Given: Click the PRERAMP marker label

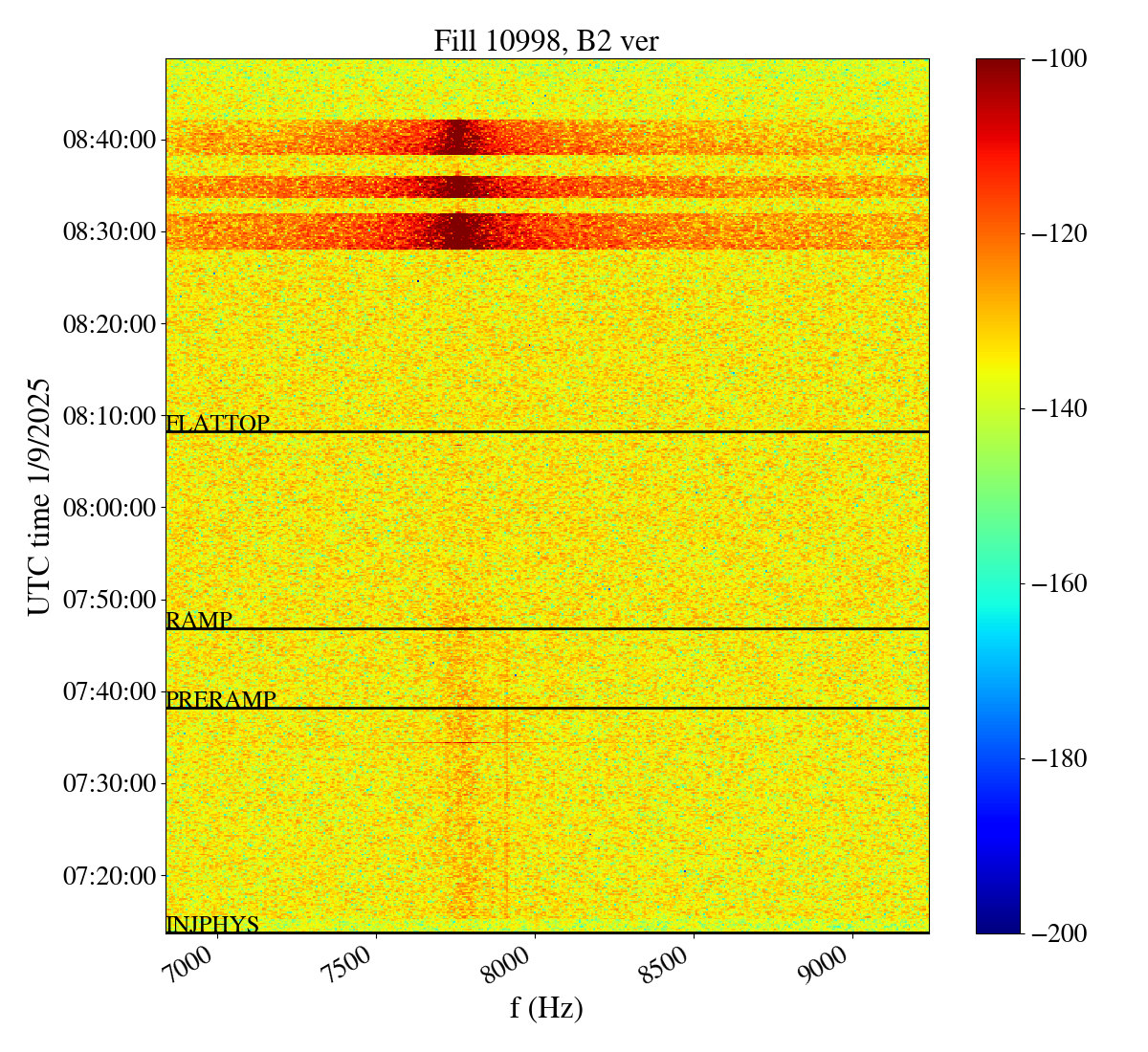Looking at the screenshot, I should 221,699.
